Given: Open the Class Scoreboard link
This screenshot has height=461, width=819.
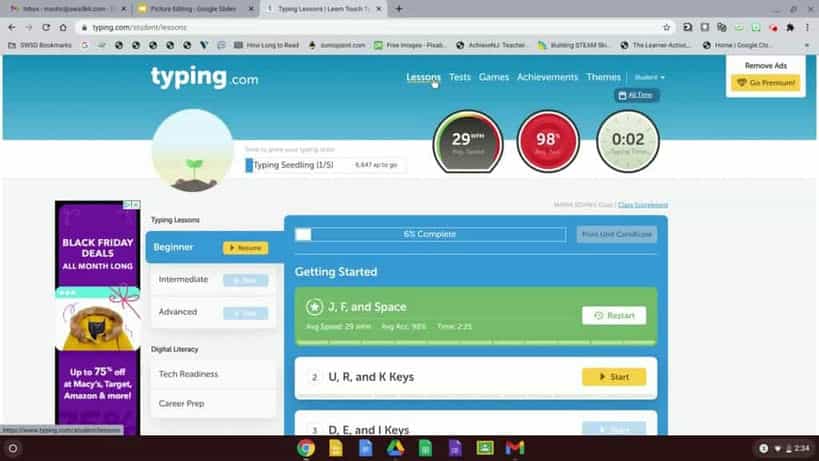Looking at the screenshot, I should click(x=642, y=205).
